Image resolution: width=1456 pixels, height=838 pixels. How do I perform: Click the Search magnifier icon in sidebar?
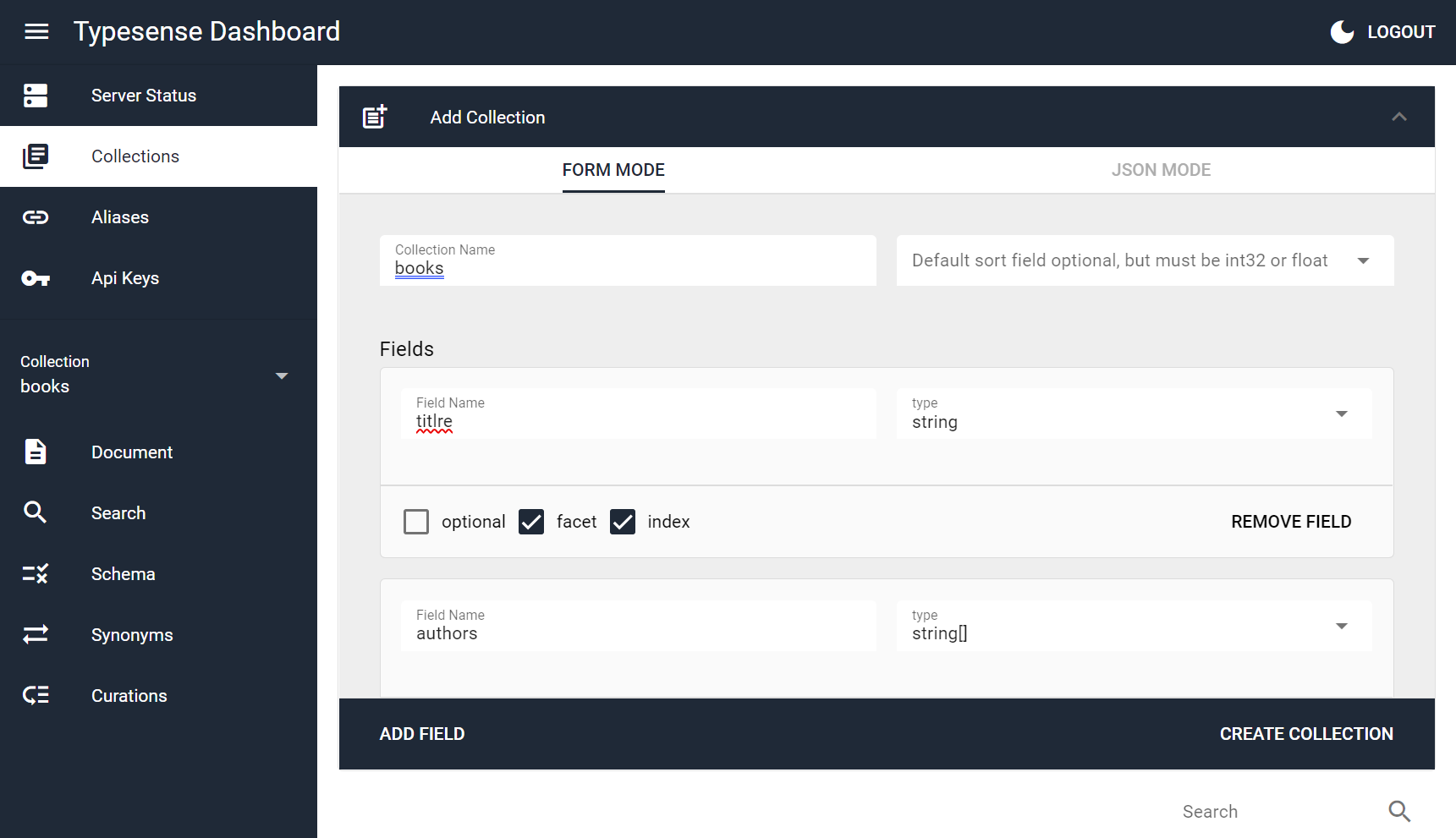(x=36, y=512)
